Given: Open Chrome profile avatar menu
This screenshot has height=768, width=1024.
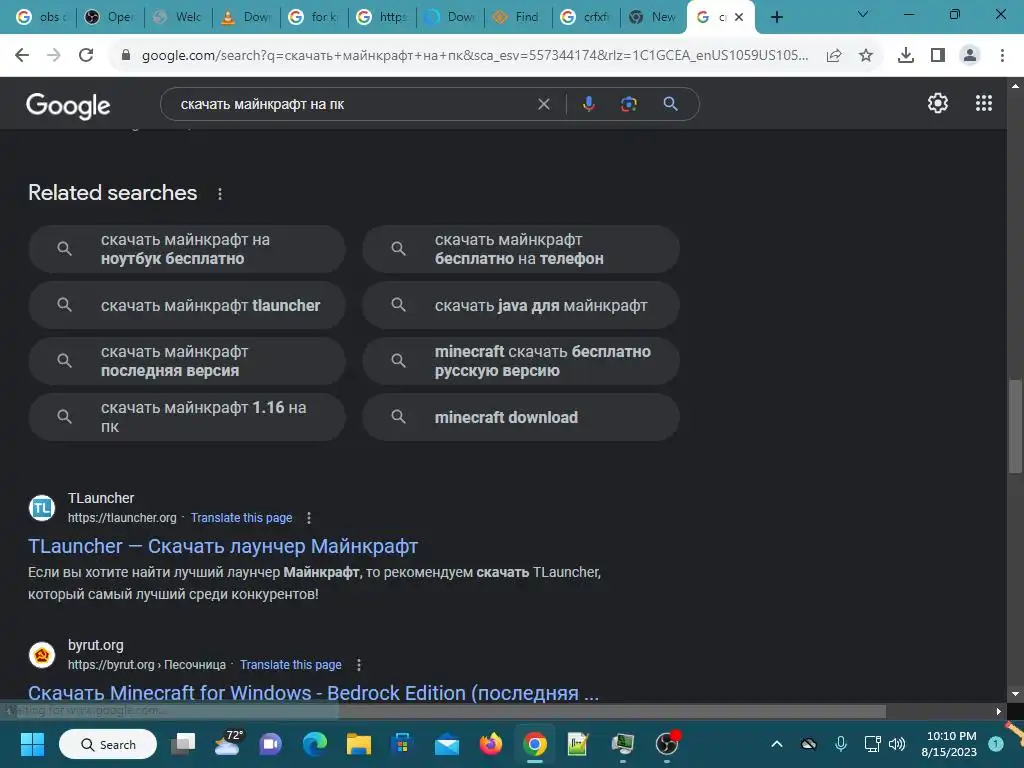Looking at the screenshot, I should [970, 56].
